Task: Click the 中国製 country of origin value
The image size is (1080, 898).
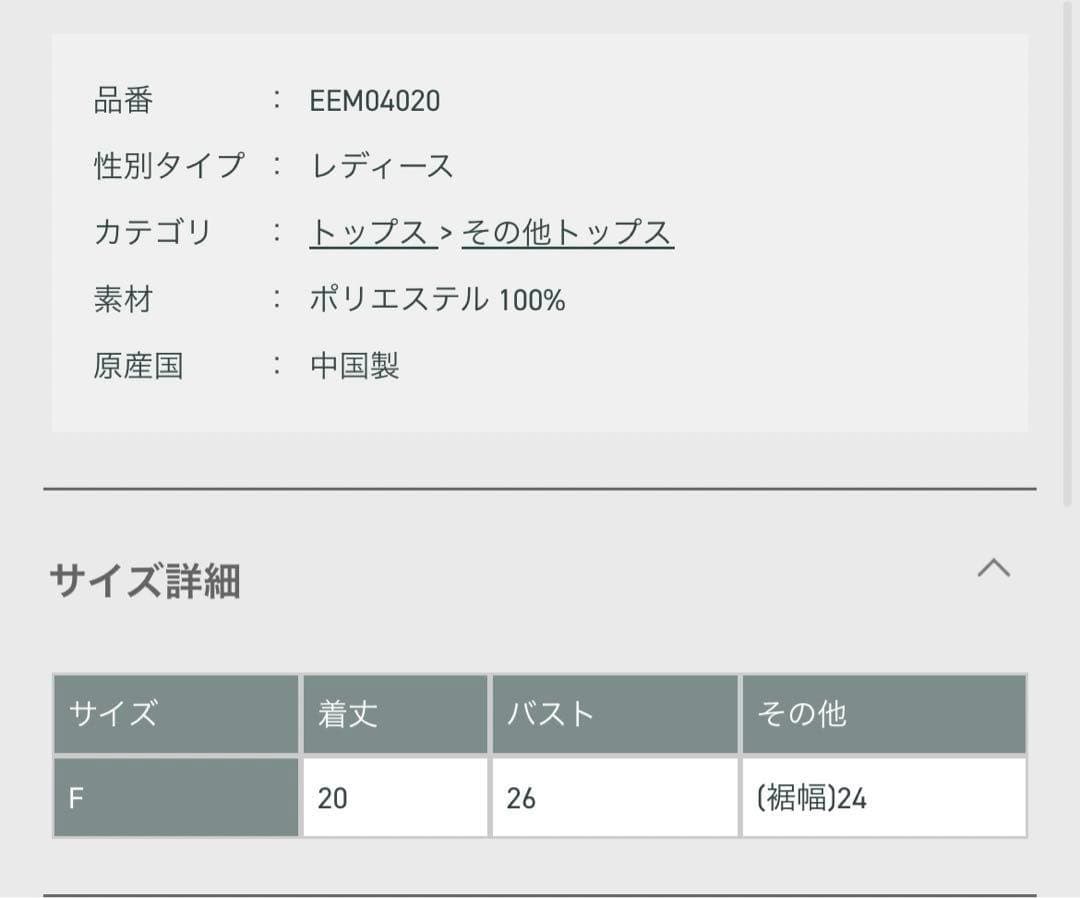Action: (355, 366)
